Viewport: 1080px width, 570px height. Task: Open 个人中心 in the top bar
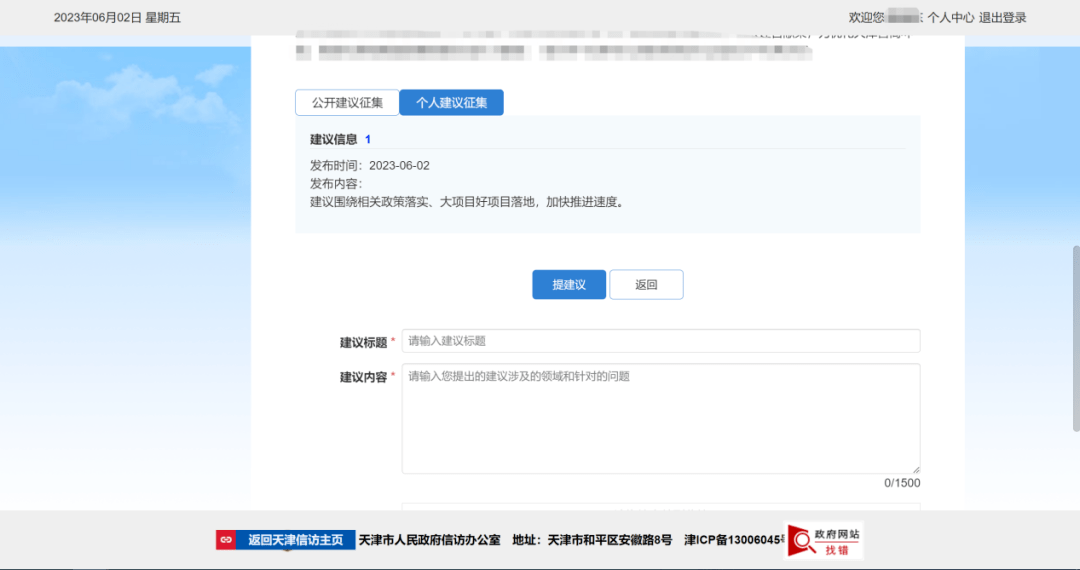[x=950, y=17]
